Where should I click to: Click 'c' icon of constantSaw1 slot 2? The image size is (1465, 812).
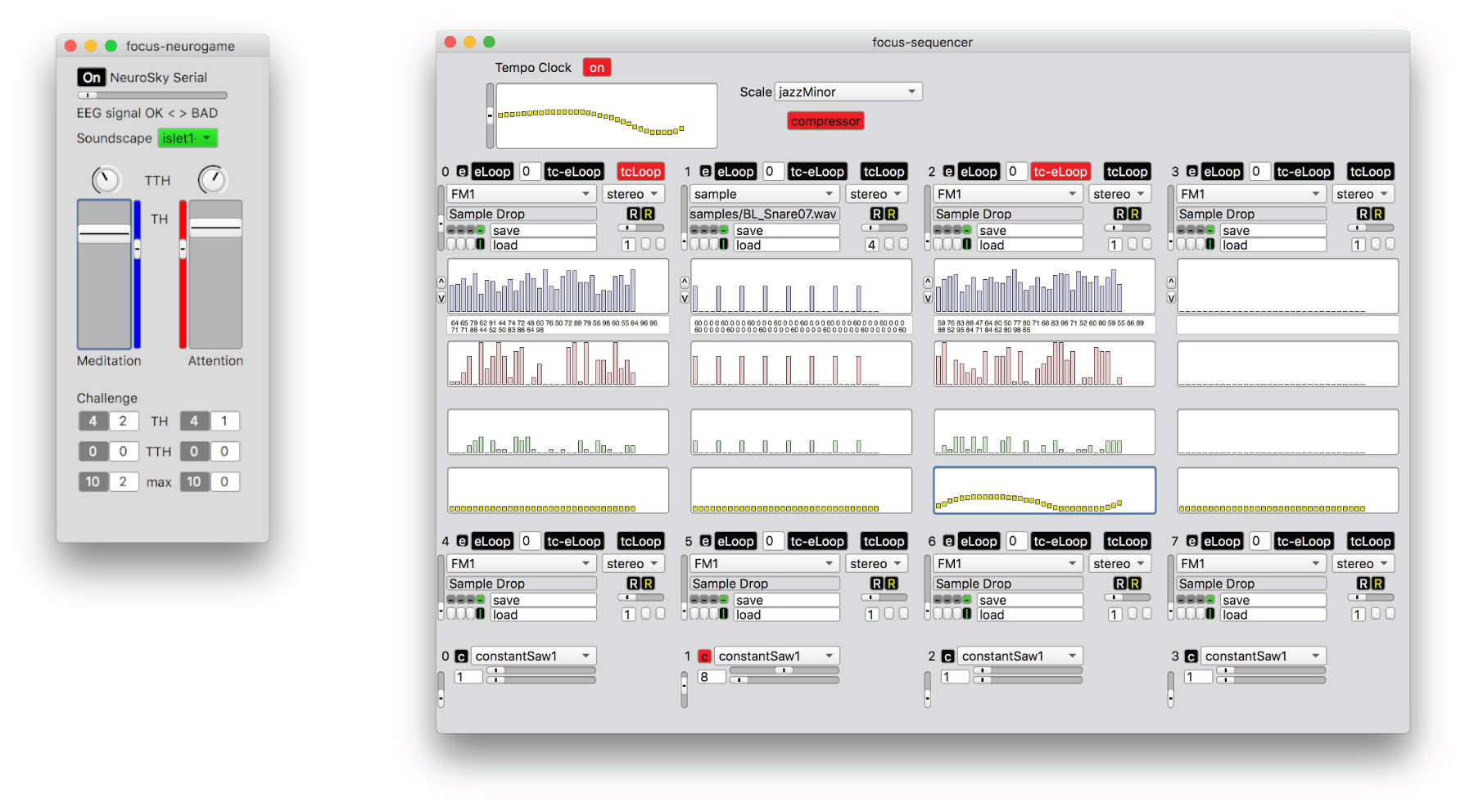(947, 656)
